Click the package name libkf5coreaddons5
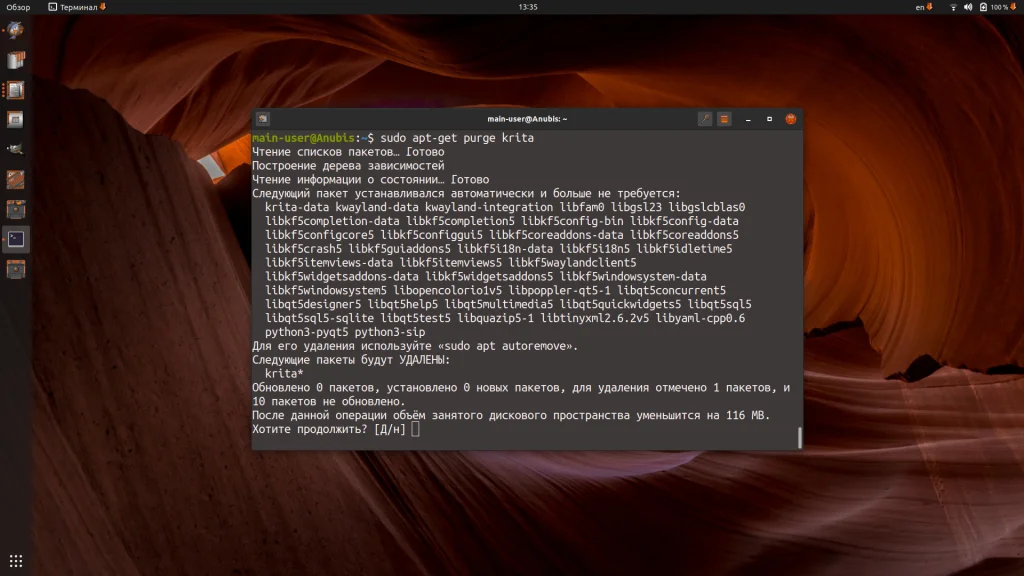 pyautogui.click(x=684, y=234)
